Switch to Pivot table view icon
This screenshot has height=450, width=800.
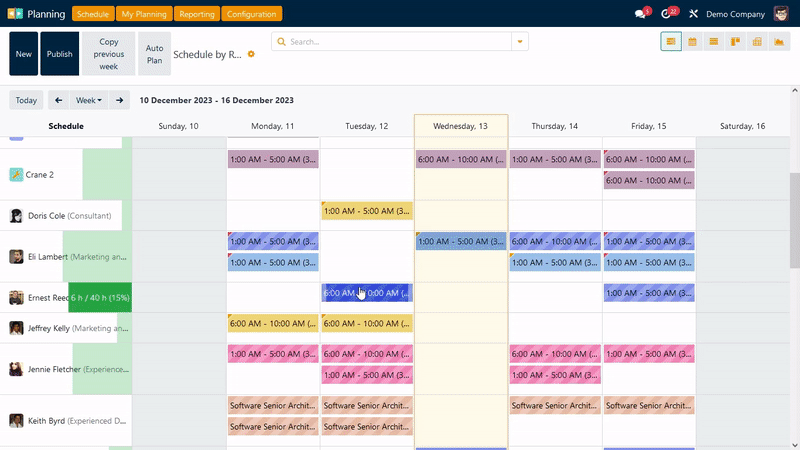tap(756, 41)
